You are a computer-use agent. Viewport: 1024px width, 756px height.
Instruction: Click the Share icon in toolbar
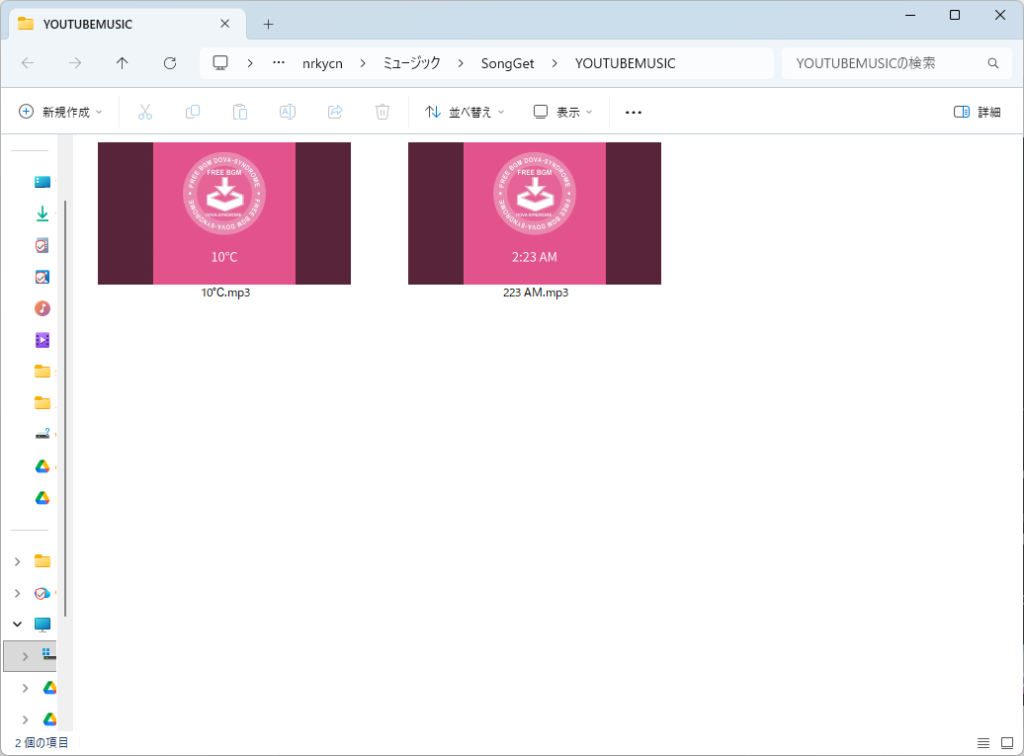335,112
